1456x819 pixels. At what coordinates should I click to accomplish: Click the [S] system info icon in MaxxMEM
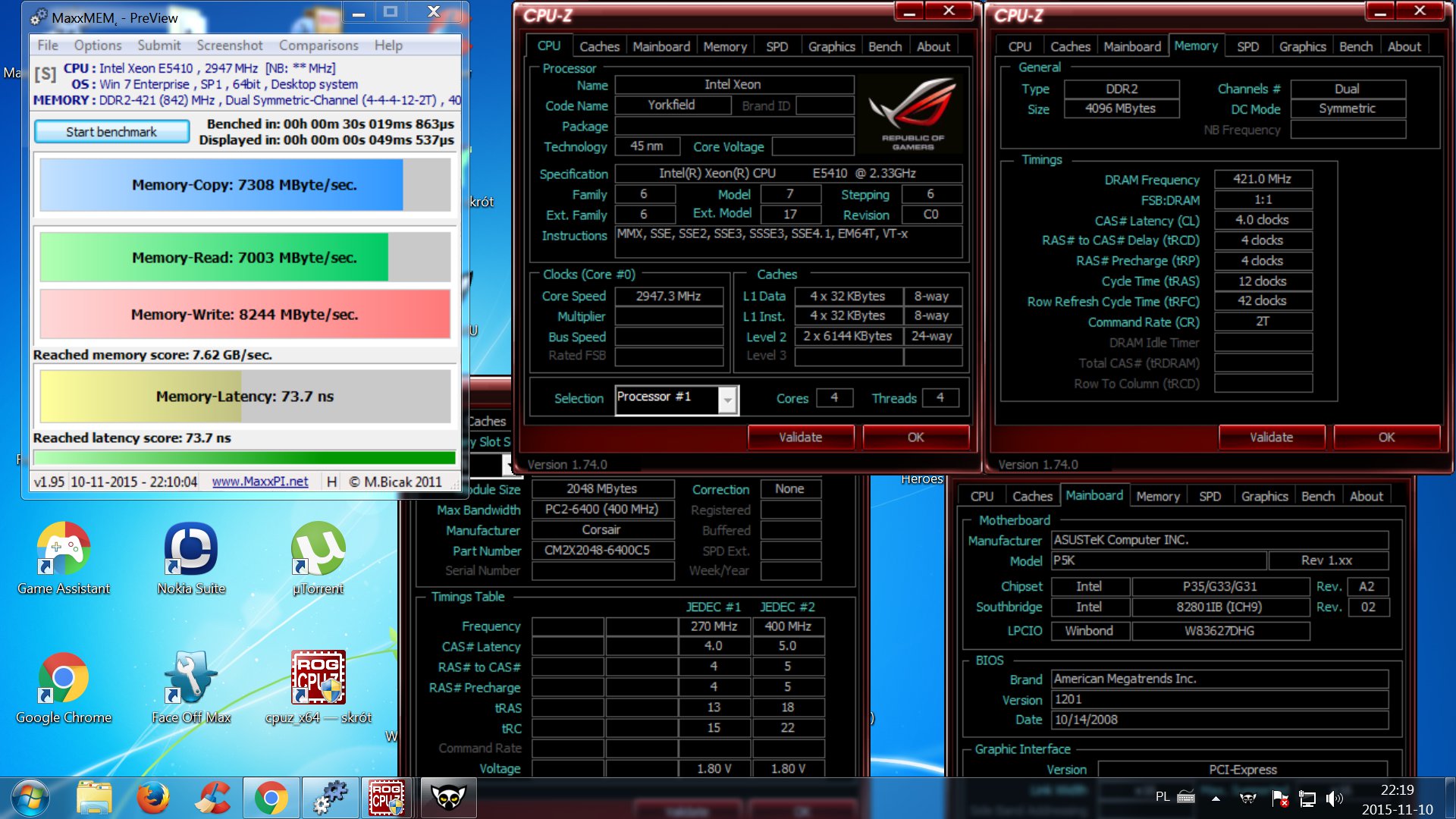tap(45, 74)
